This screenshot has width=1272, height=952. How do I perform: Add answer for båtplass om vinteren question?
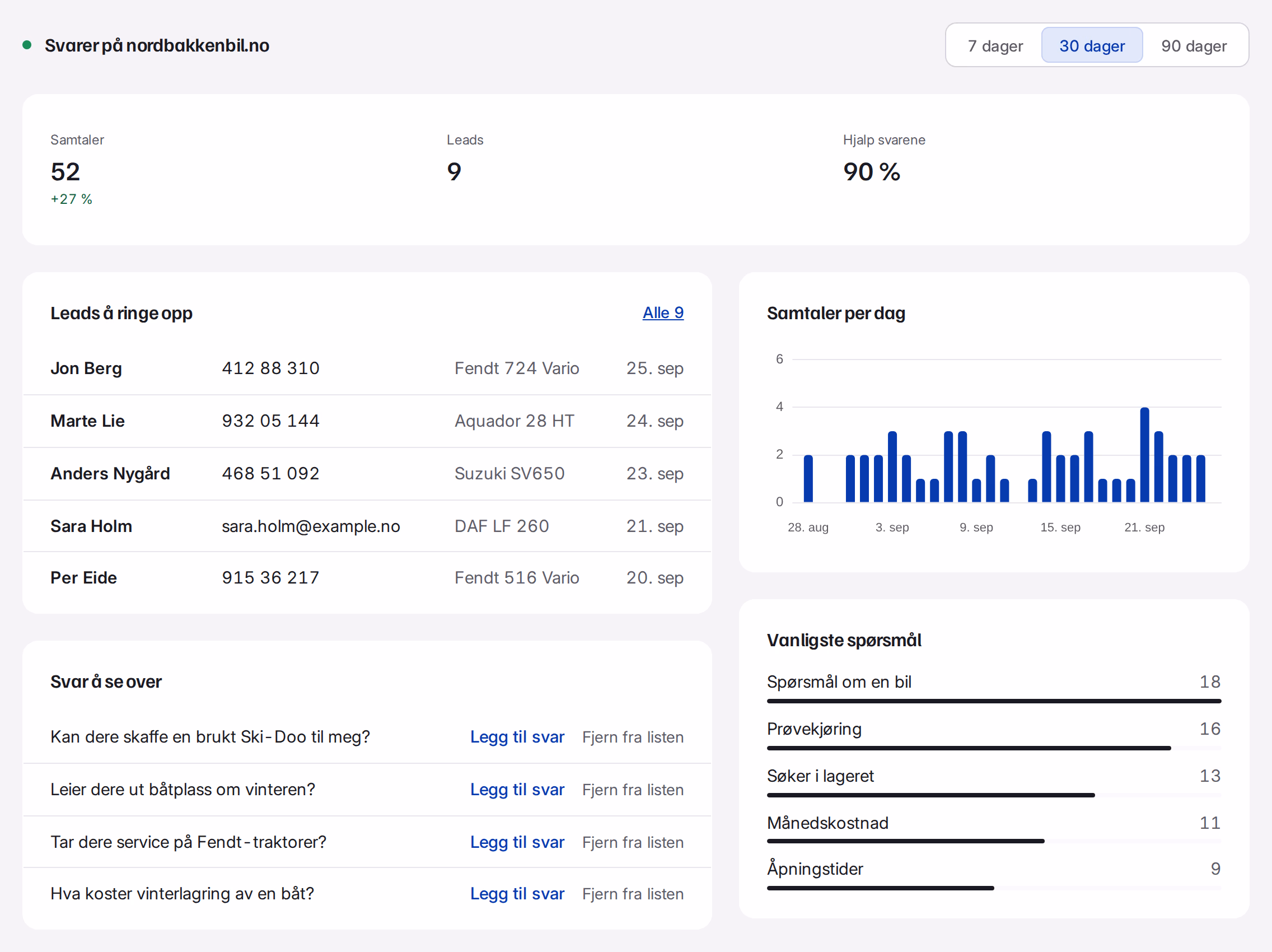517,789
